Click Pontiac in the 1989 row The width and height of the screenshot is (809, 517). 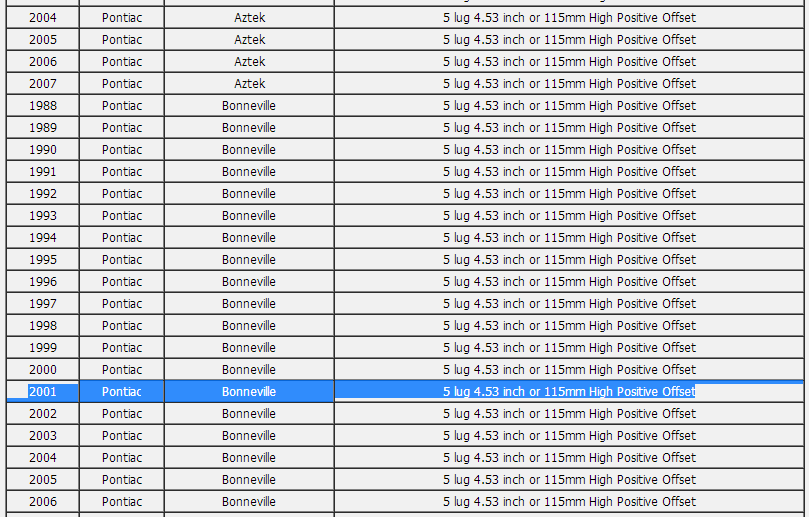coord(122,128)
